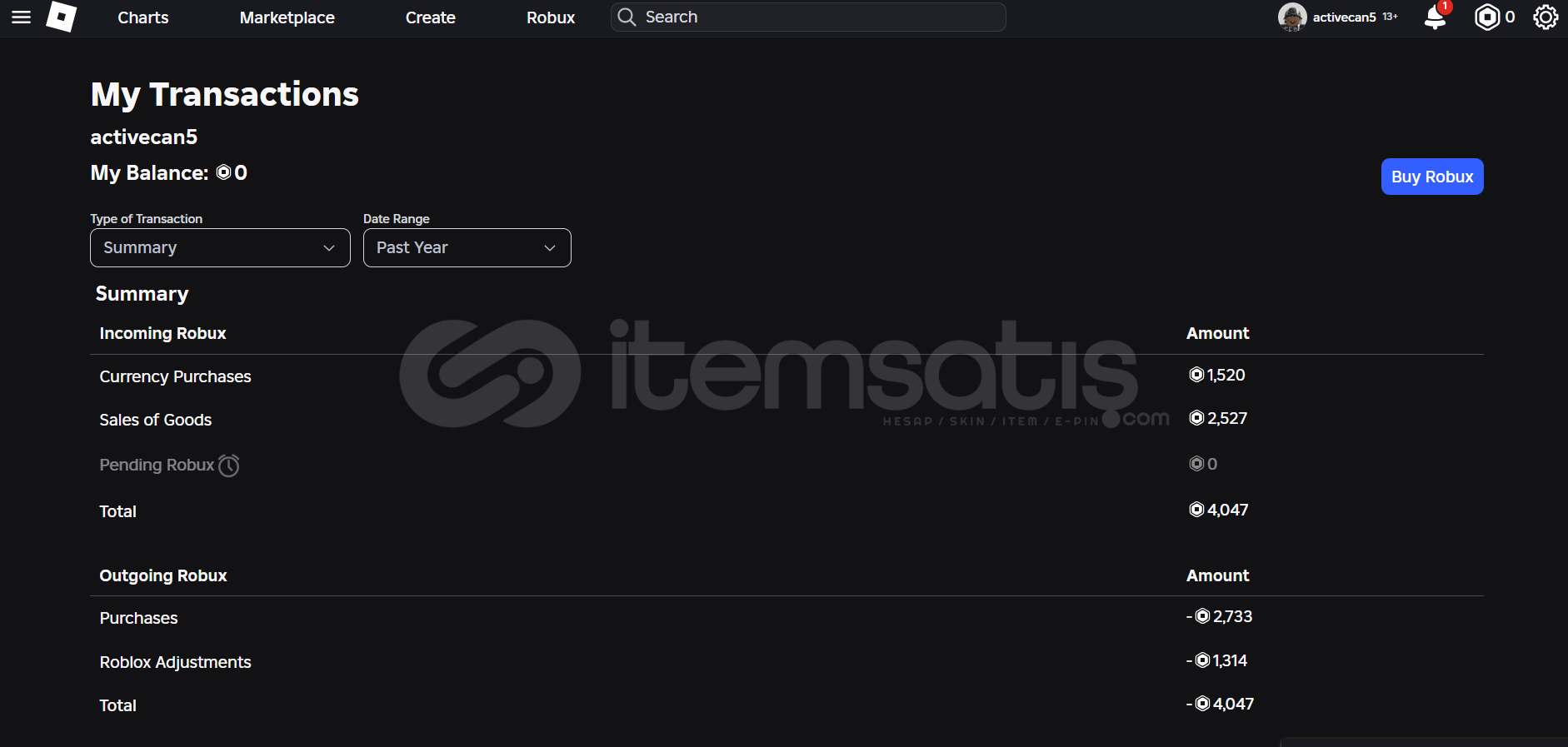Open the notifications bell
Image resolution: width=1568 pixels, height=747 pixels.
(1436, 17)
